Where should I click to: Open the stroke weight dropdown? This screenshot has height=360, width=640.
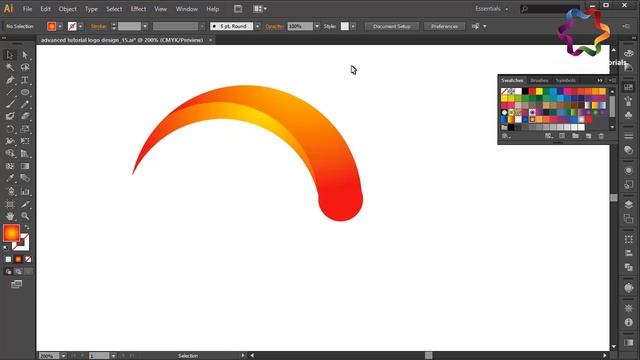click(x=145, y=27)
